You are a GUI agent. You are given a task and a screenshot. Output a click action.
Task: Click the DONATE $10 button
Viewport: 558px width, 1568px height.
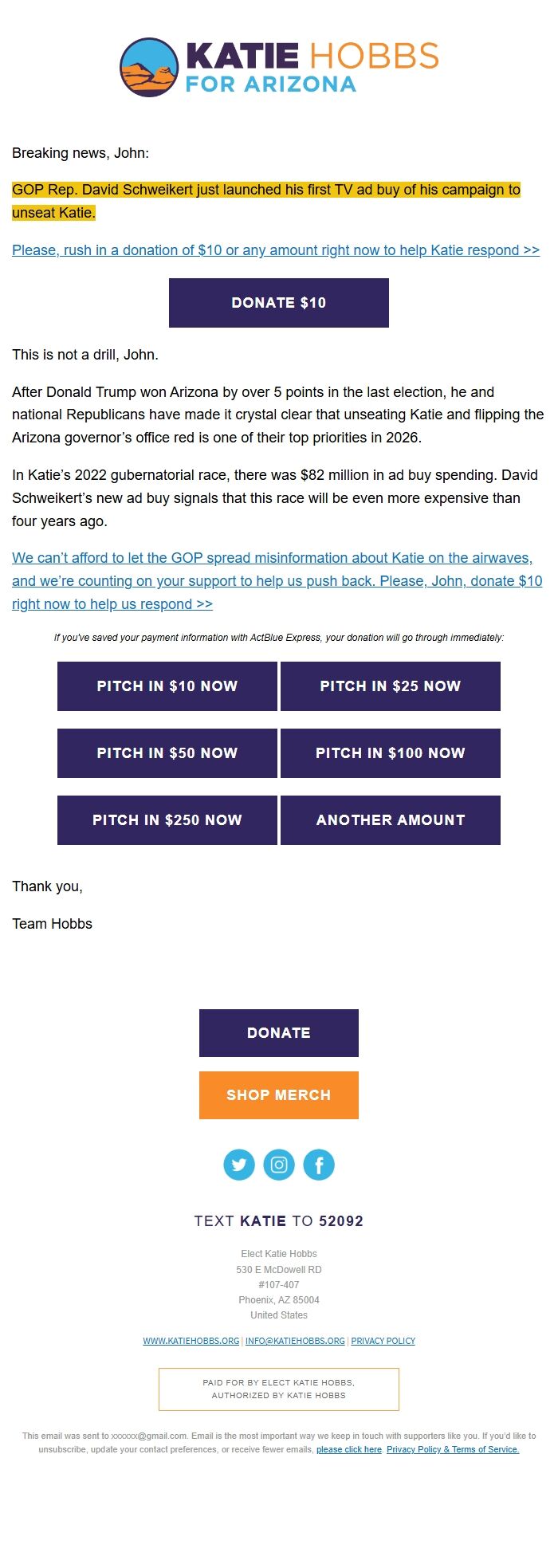(x=278, y=303)
